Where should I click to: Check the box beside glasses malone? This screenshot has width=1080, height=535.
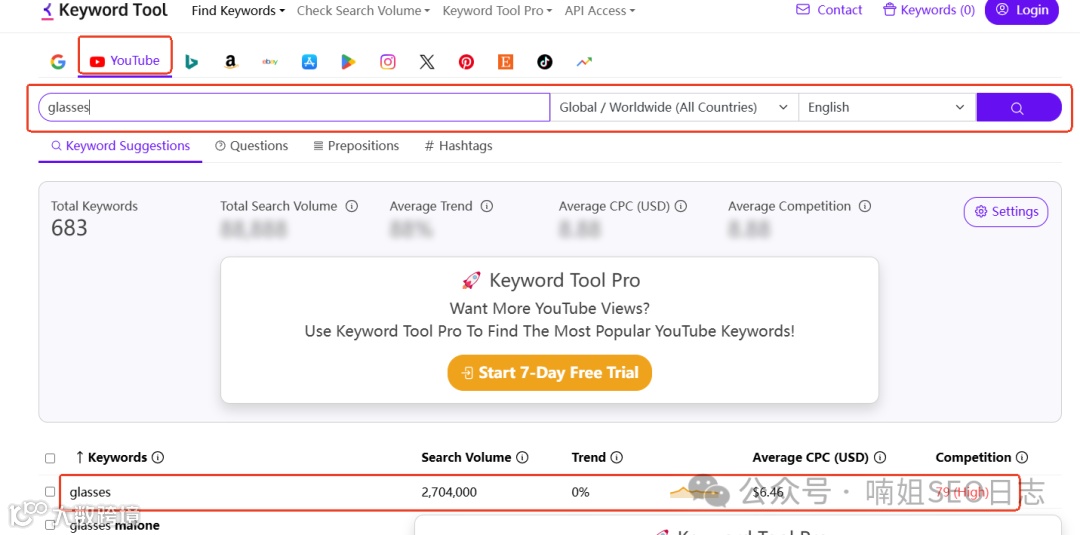coord(50,526)
